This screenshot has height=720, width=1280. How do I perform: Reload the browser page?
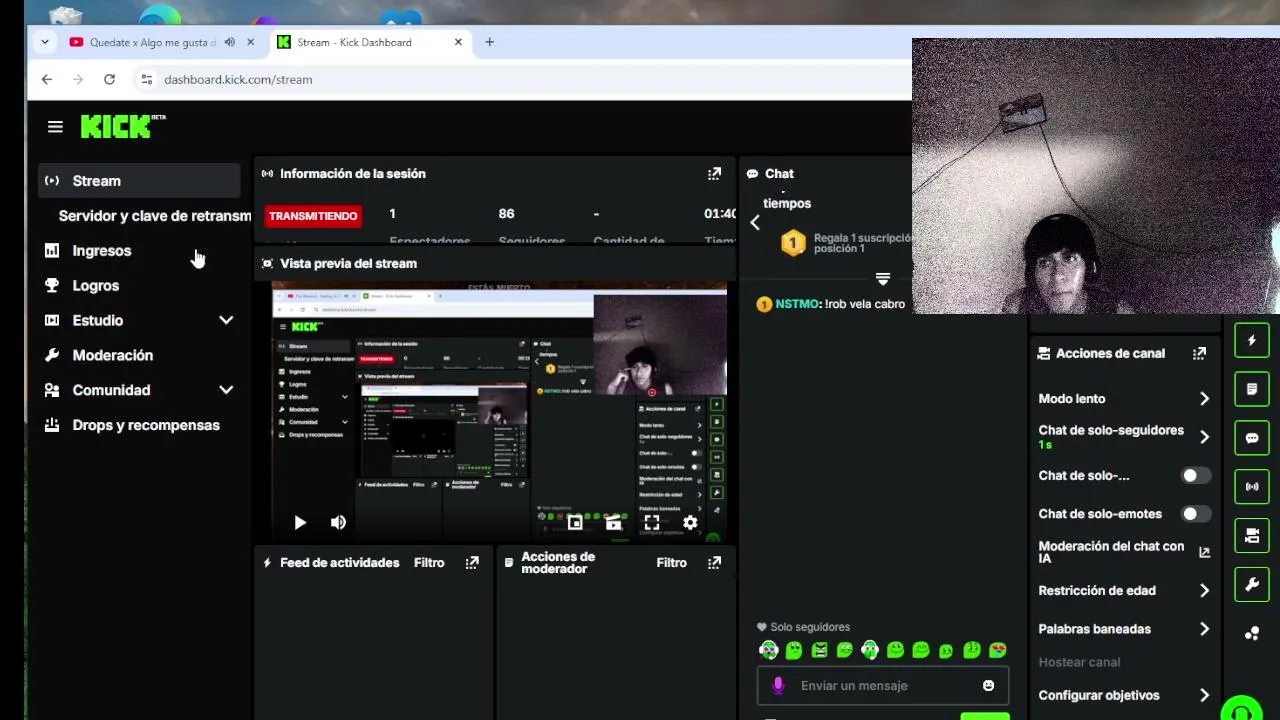tap(109, 79)
